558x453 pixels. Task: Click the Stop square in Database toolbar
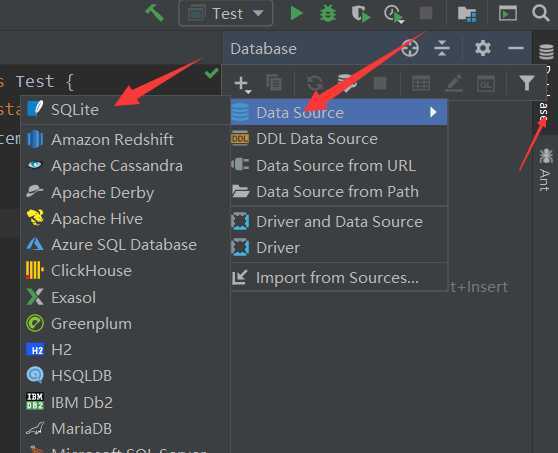(x=380, y=84)
